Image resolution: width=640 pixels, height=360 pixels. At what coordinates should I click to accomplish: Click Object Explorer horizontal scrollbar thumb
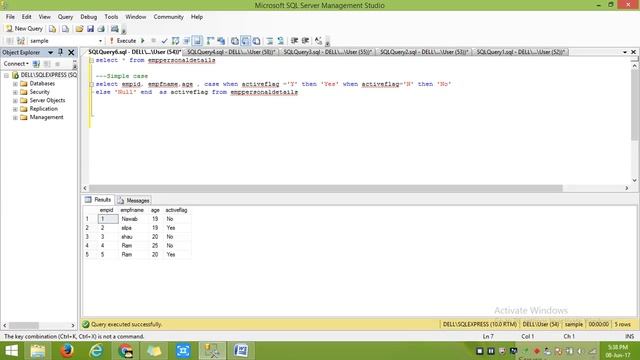pos(24,325)
